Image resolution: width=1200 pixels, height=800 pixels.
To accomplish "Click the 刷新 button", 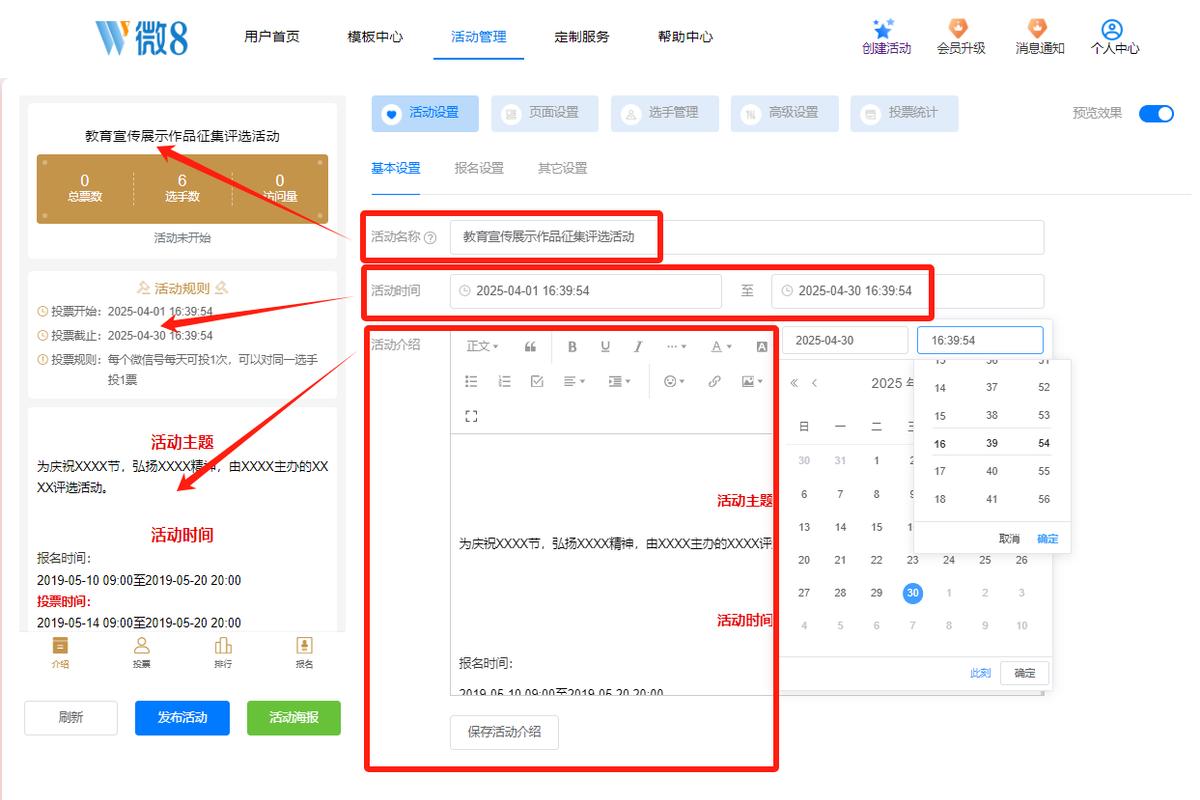I will (x=71, y=718).
